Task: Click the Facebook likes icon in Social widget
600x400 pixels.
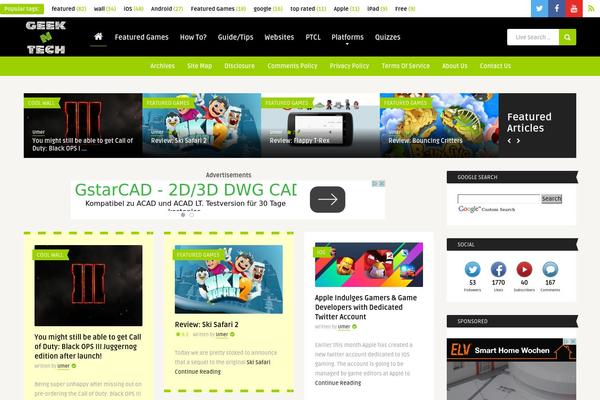Action: coord(498,269)
